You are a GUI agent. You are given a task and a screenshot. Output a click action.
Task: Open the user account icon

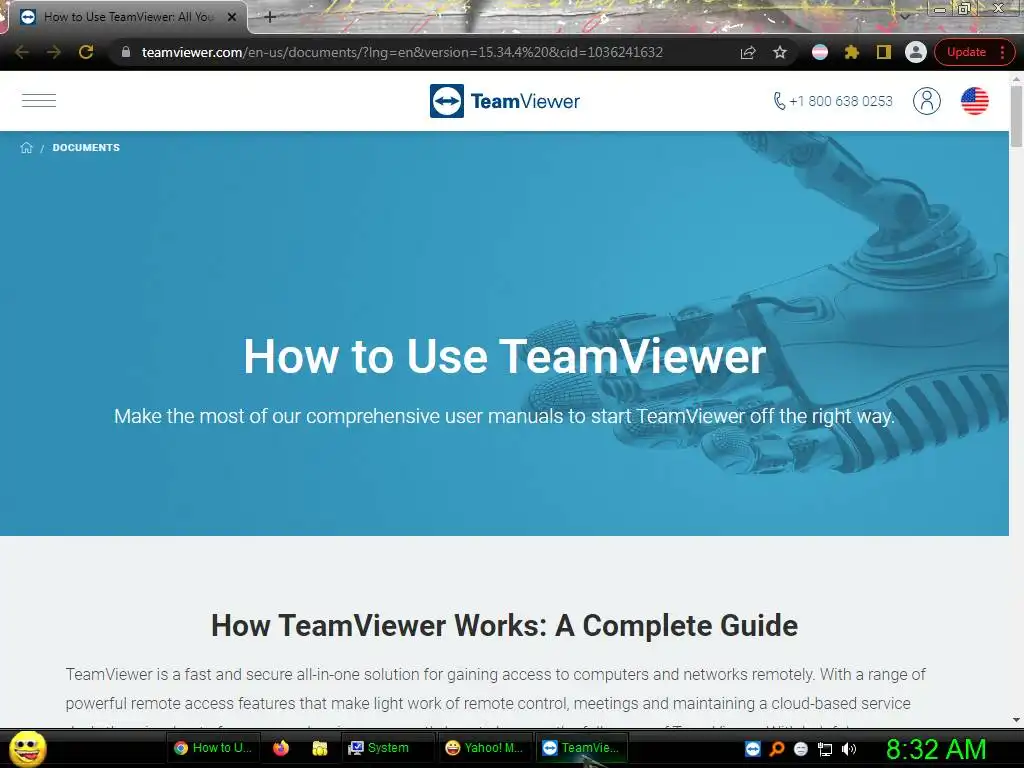point(926,101)
